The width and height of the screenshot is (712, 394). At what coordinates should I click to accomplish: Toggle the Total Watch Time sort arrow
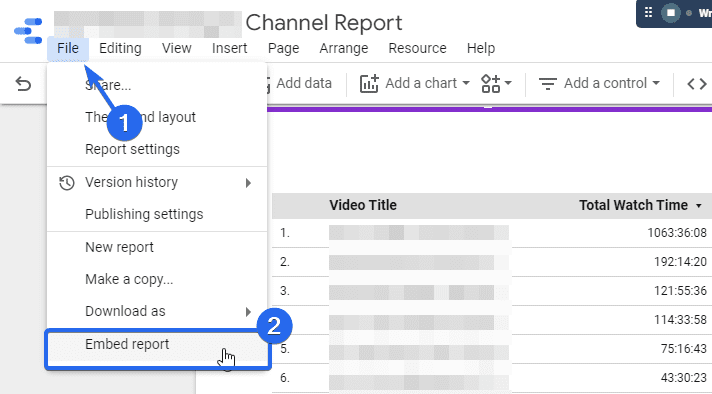pos(699,206)
